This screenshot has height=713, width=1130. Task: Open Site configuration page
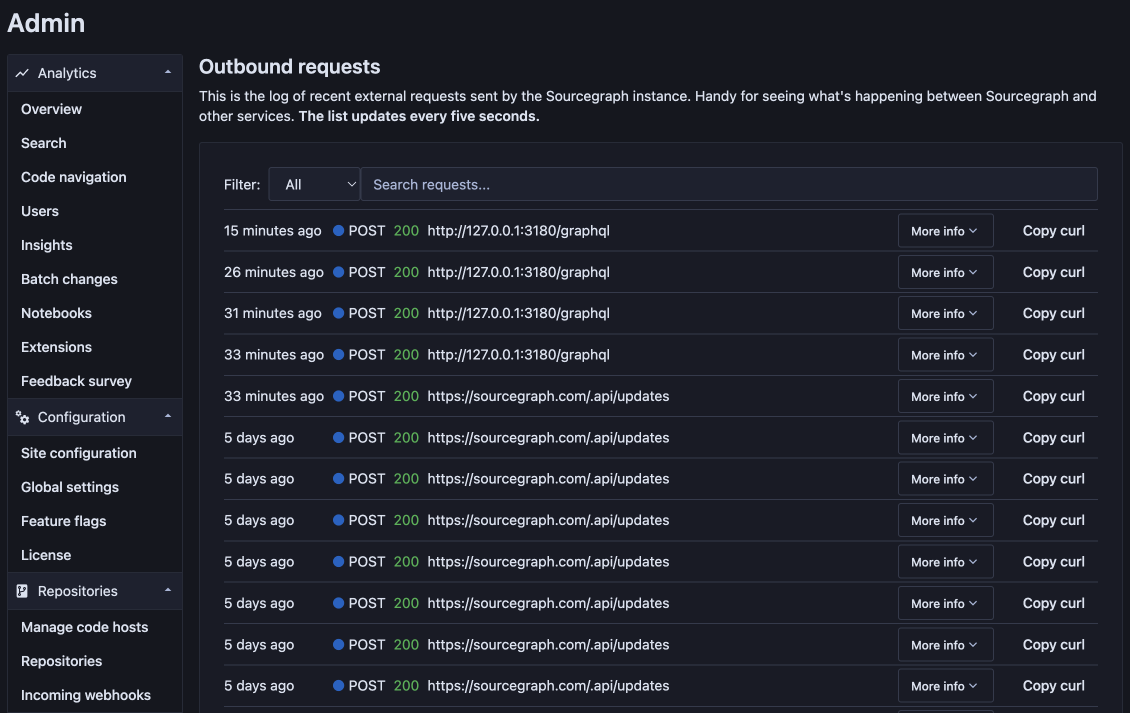(x=79, y=453)
